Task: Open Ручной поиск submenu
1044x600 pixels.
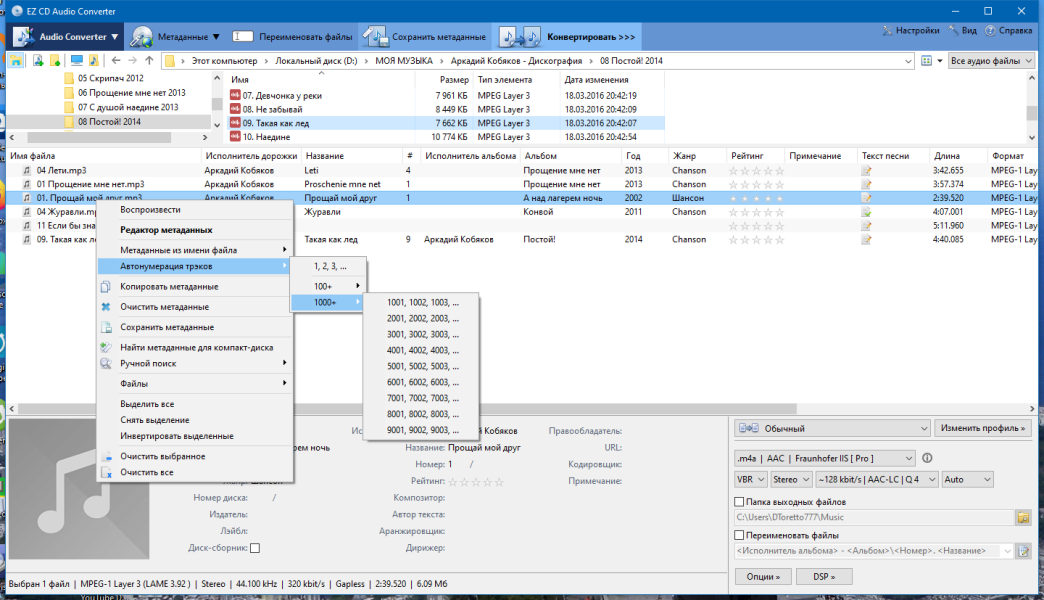Action: (x=194, y=364)
